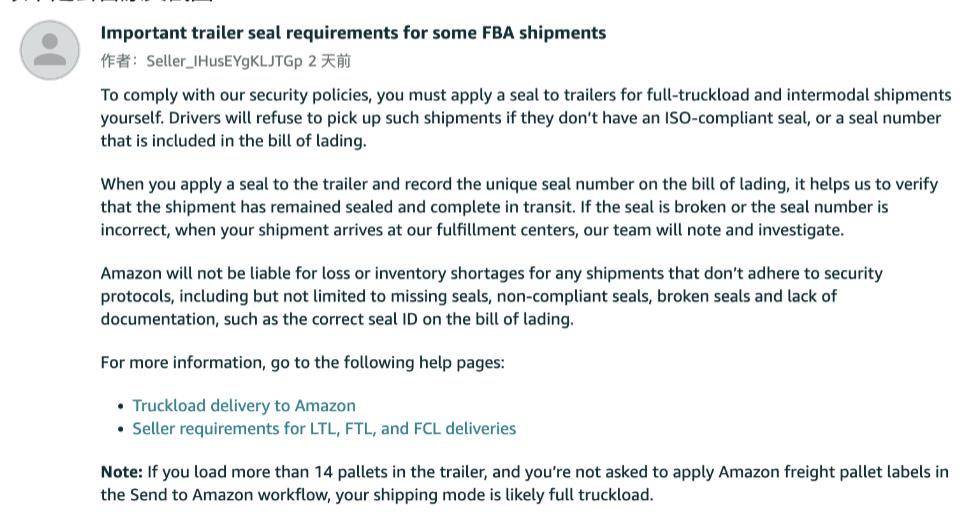This screenshot has width=980, height=528.
Task: Open the "Truckload delivery to Amazon" link
Action: [244, 405]
